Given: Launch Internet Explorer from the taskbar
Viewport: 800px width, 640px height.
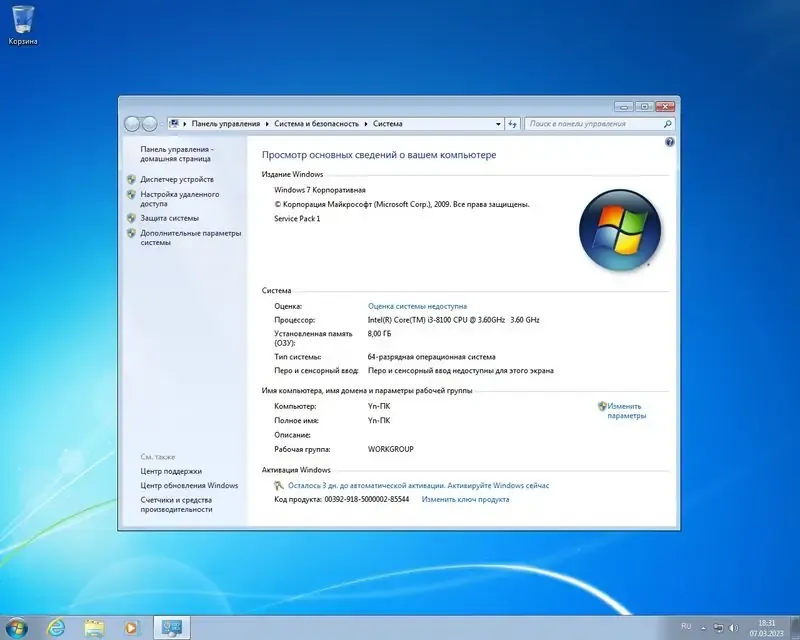Looking at the screenshot, I should click(x=57, y=629).
